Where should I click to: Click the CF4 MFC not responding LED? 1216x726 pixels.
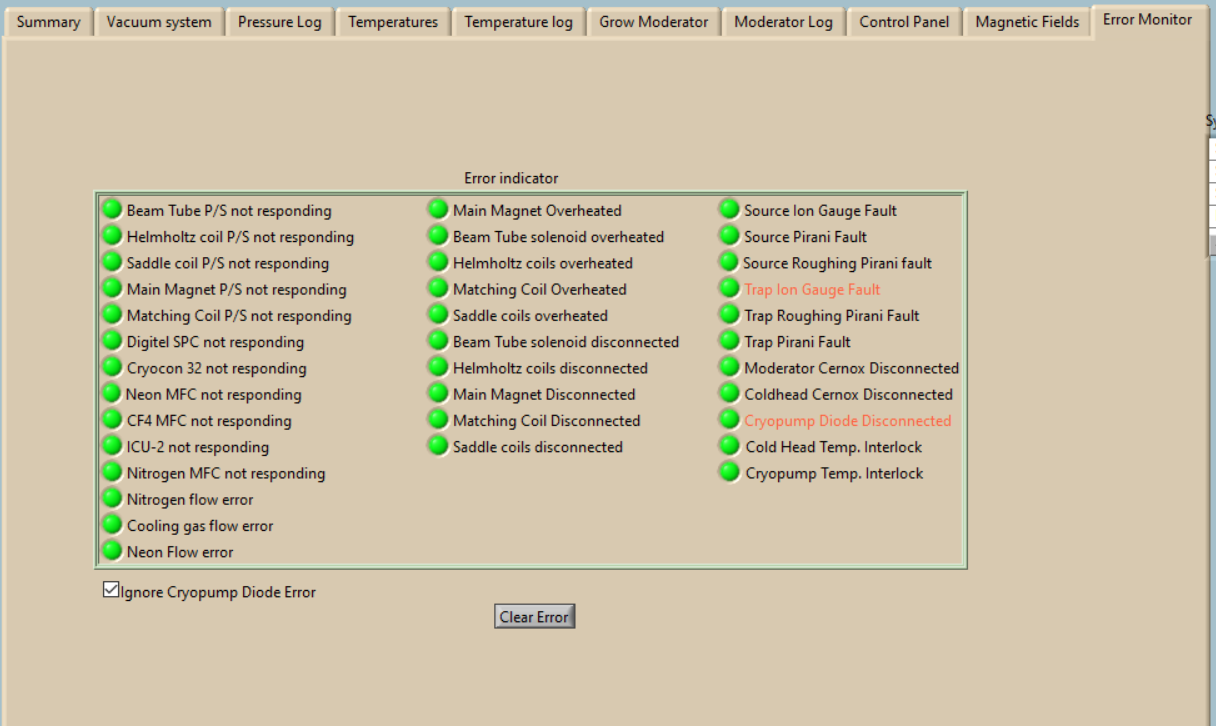click(x=112, y=419)
